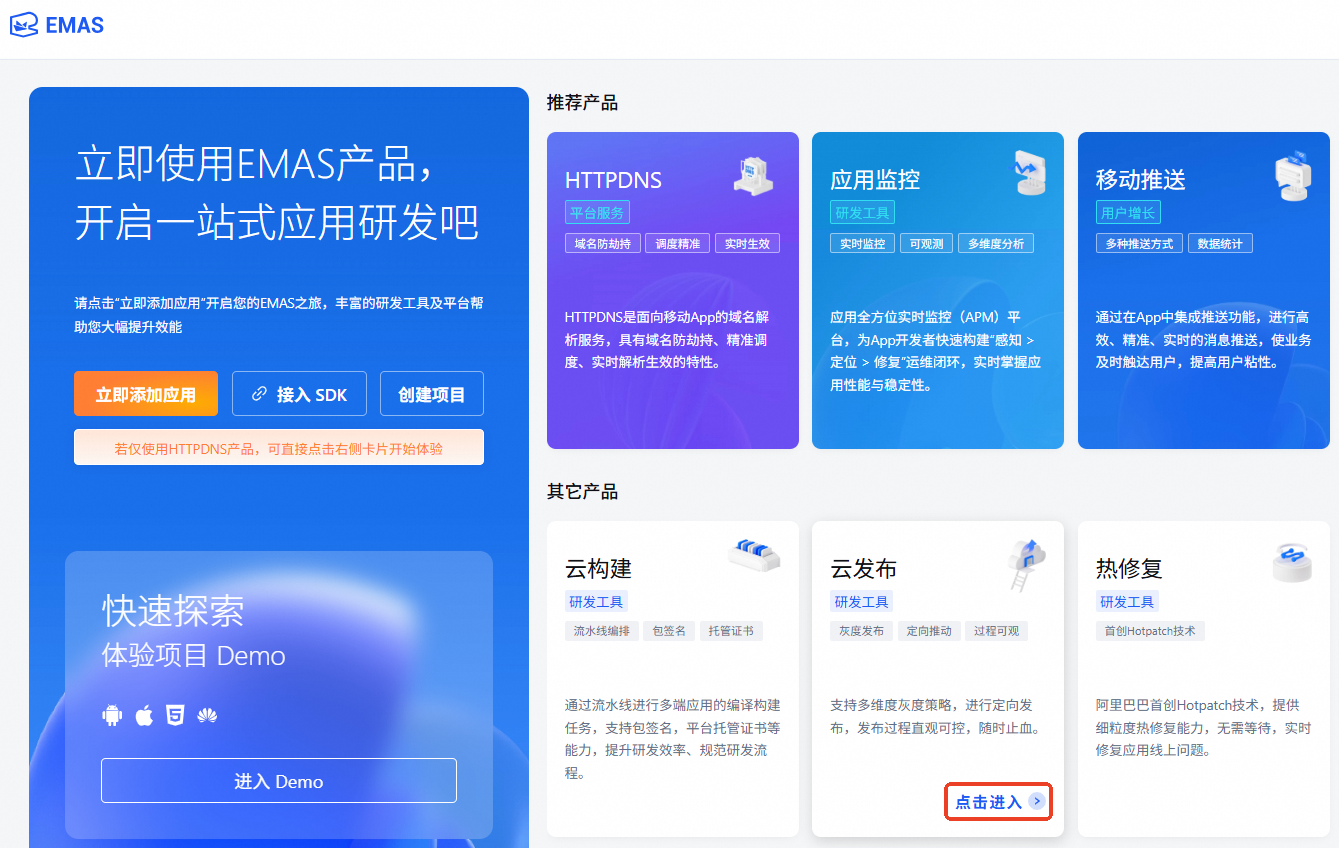Click the 可观测 tag
Viewport: 1339px width, 848px height.
click(926, 243)
